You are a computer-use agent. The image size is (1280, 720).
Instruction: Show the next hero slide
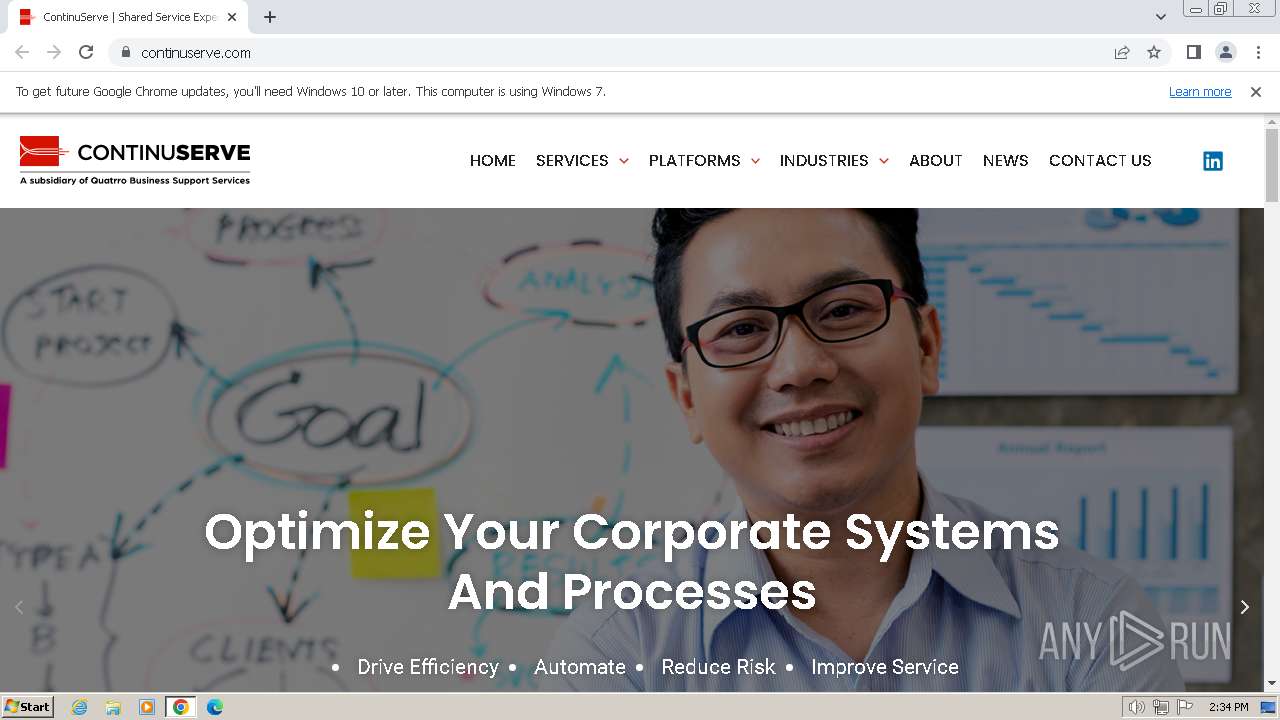[x=1244, y=607]
